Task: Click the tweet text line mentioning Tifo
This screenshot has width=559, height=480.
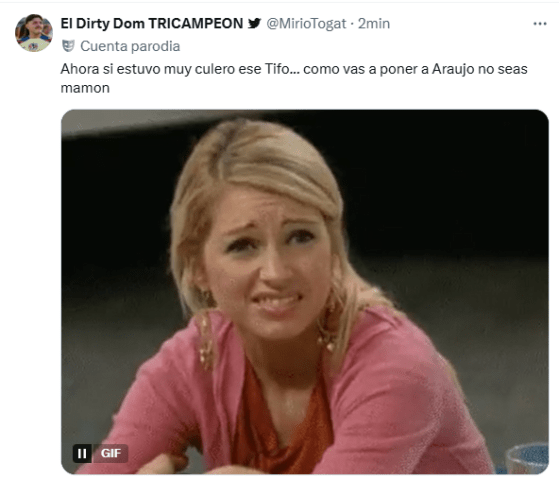Action: pyautogui.click(x=294, y=69)
